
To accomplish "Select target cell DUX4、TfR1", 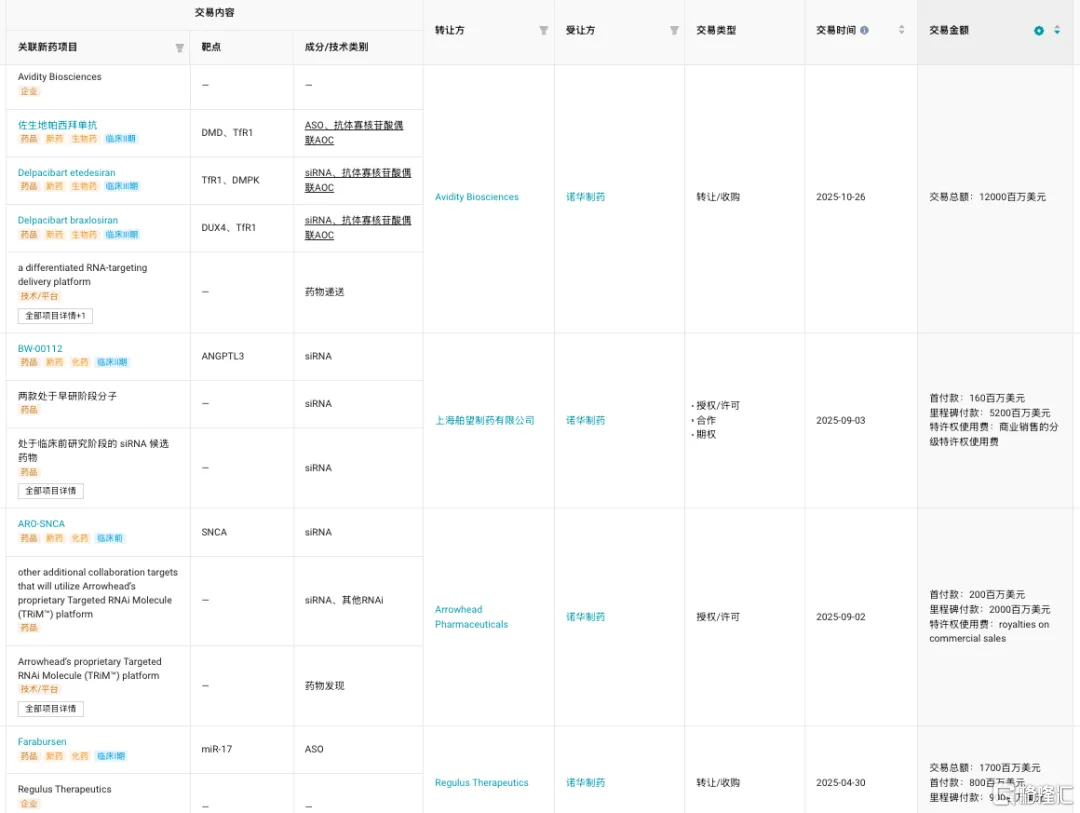I will (228, 227).
